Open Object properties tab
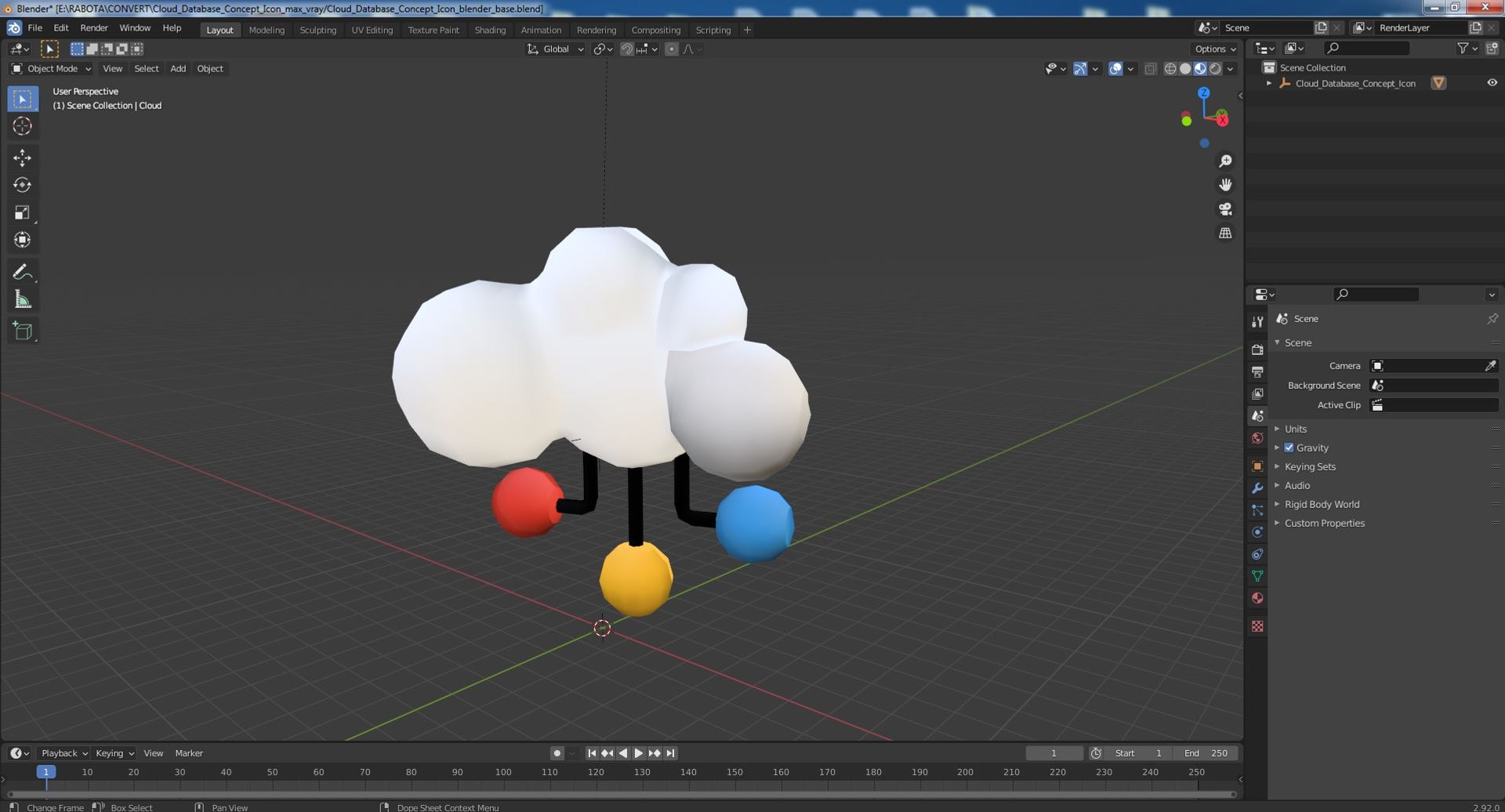Viewport: 1505px width, 812px height. point(1257,466)
